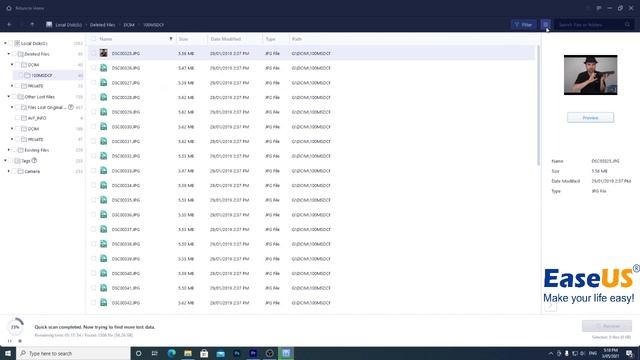
Task: Check the 100MSDCF folder checkbox
Action: (20, 75)
